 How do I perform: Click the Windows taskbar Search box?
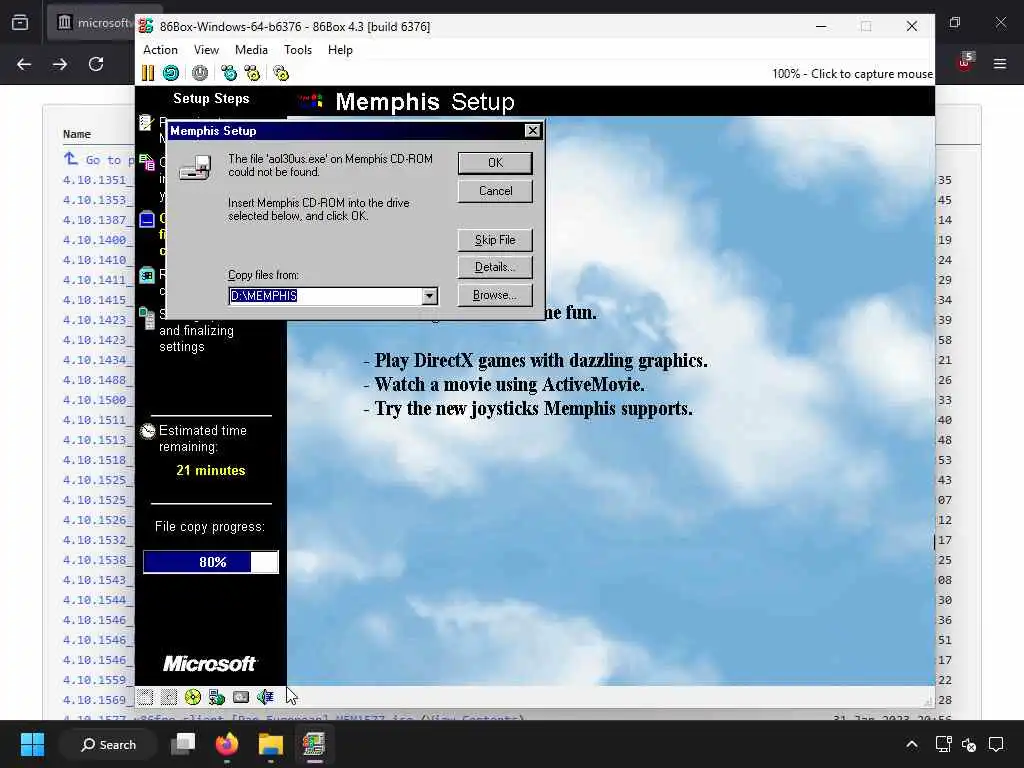click(108, 744)
